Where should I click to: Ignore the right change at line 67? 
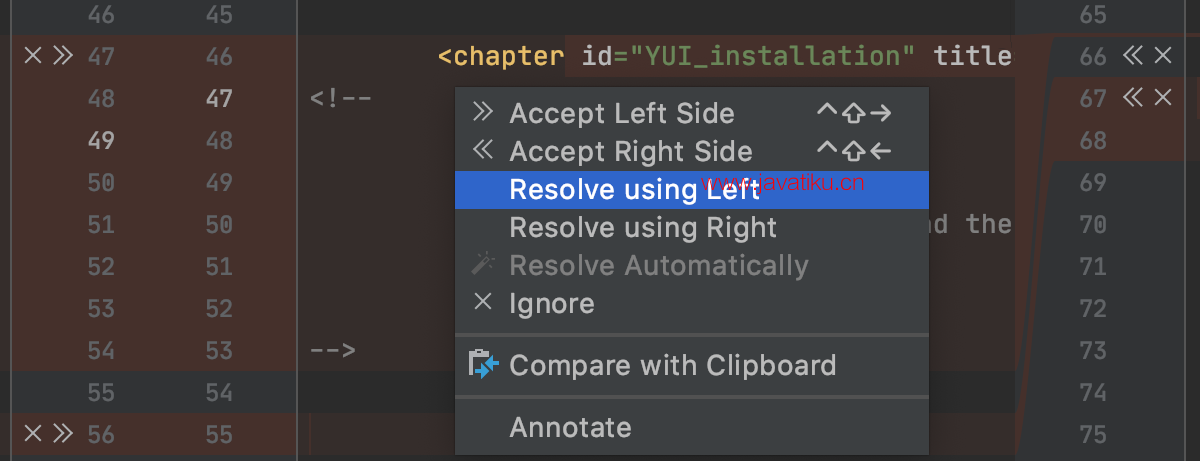click(1162, 98)
